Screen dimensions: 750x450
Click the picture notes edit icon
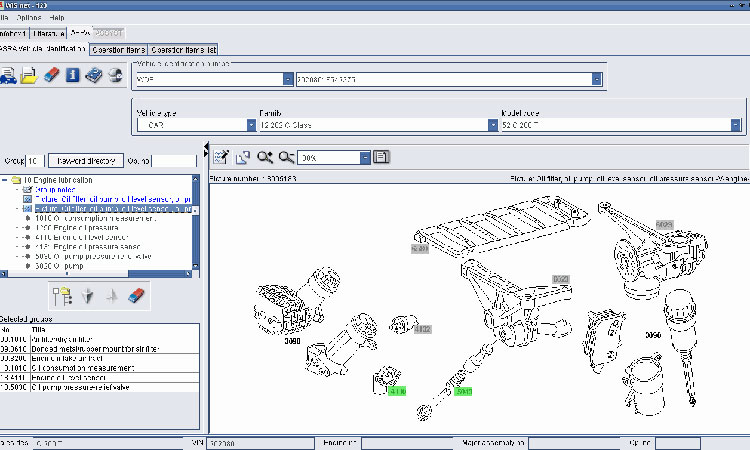tap(221, 157)
